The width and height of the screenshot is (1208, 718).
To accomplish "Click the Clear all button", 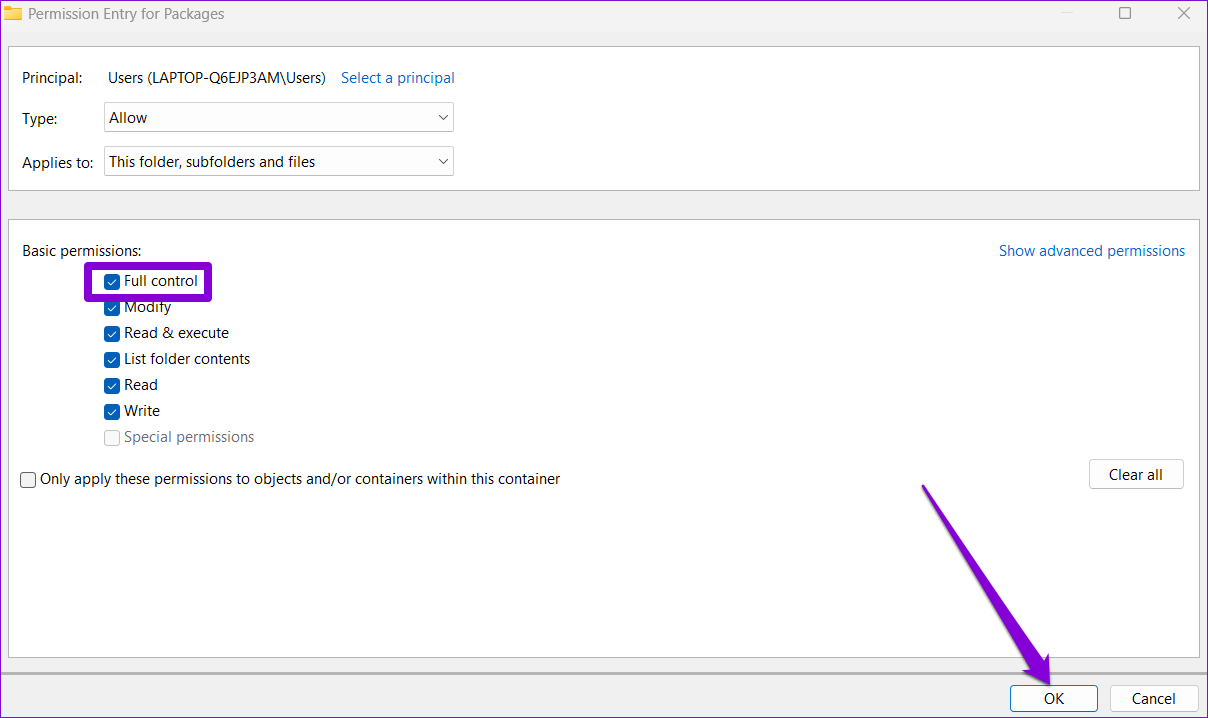I will (1136, 475).
